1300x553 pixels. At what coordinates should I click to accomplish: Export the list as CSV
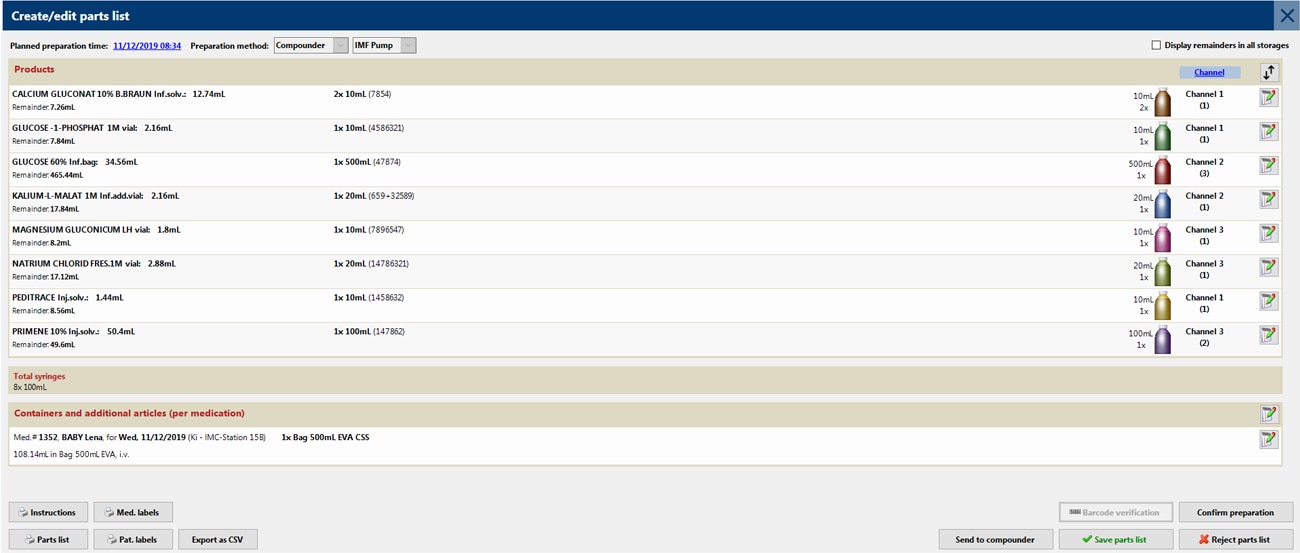click(217, 540)
